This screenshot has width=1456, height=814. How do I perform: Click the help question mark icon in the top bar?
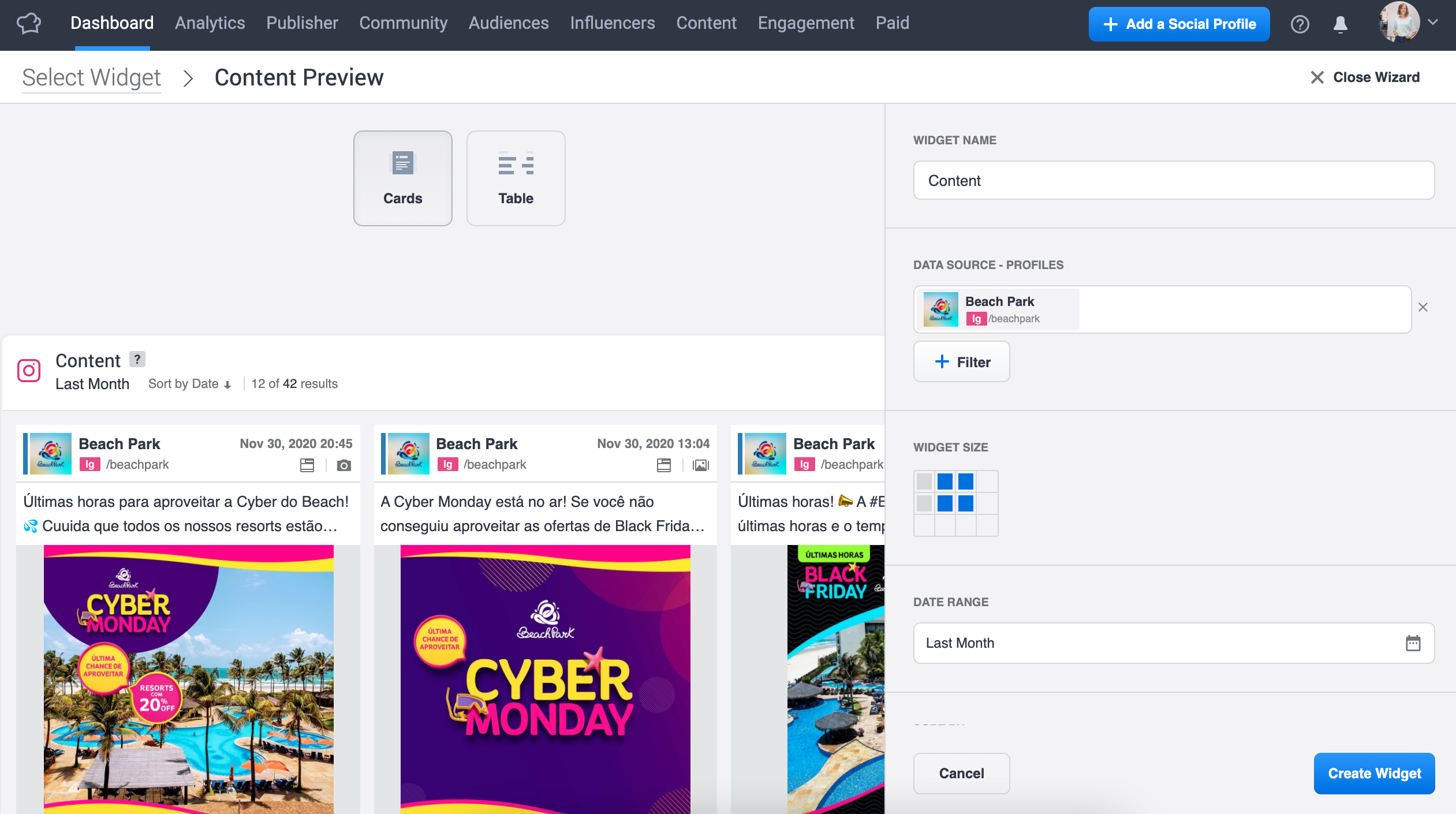click(x=1300, y=24)
